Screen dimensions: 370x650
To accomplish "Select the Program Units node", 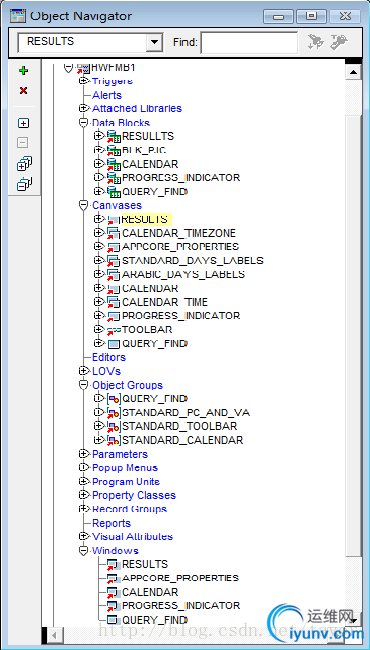I will [x=126, y=482].
